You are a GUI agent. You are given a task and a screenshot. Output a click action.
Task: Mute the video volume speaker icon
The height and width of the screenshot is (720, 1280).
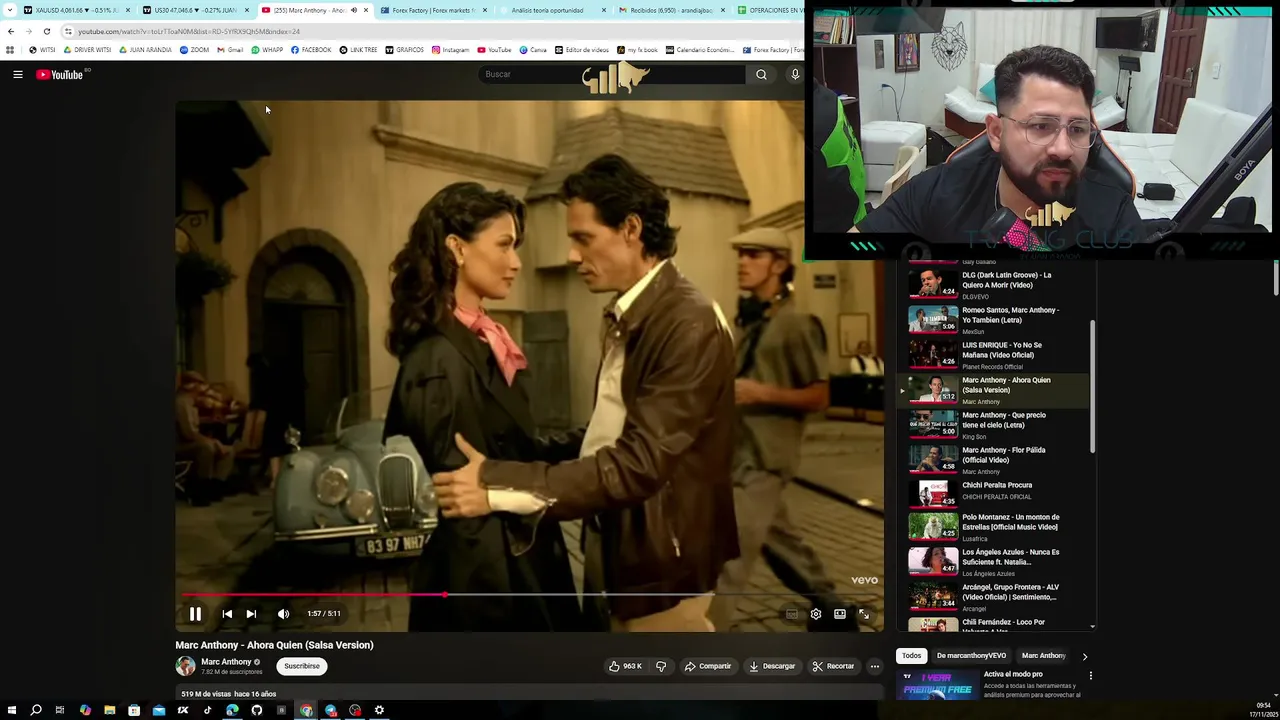(283, 614)
